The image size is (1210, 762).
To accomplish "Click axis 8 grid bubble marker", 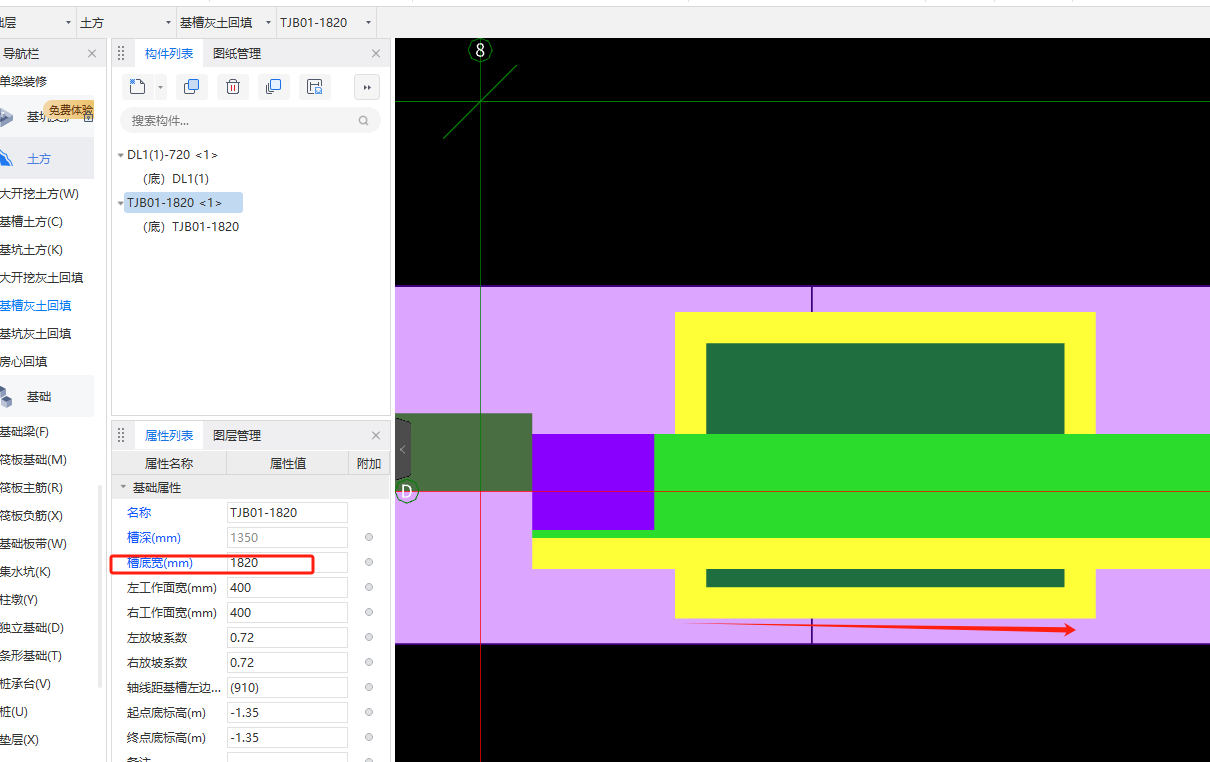I will click(x=481, y=50).
